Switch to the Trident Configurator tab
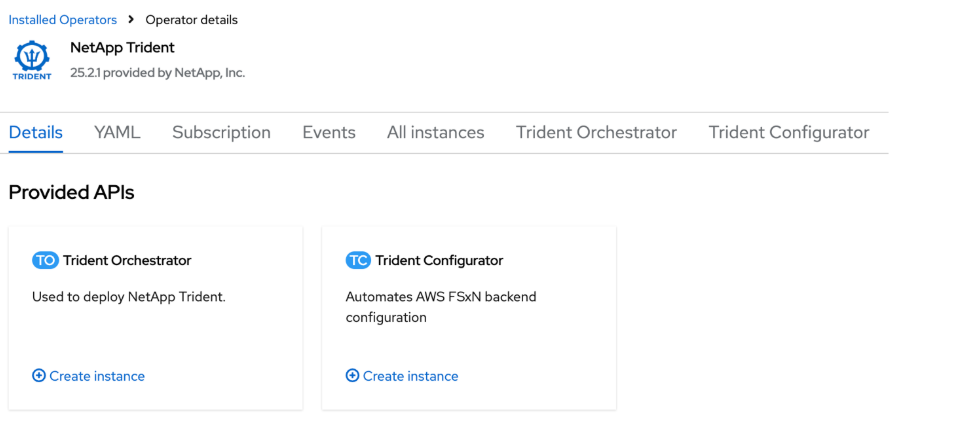972x430 pixels. click(x=789, y=133)
